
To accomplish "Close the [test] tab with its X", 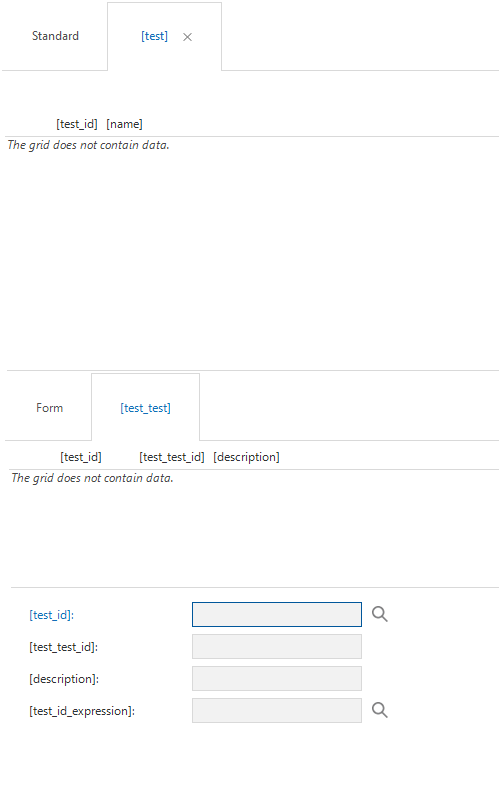I will pos(188,37).
